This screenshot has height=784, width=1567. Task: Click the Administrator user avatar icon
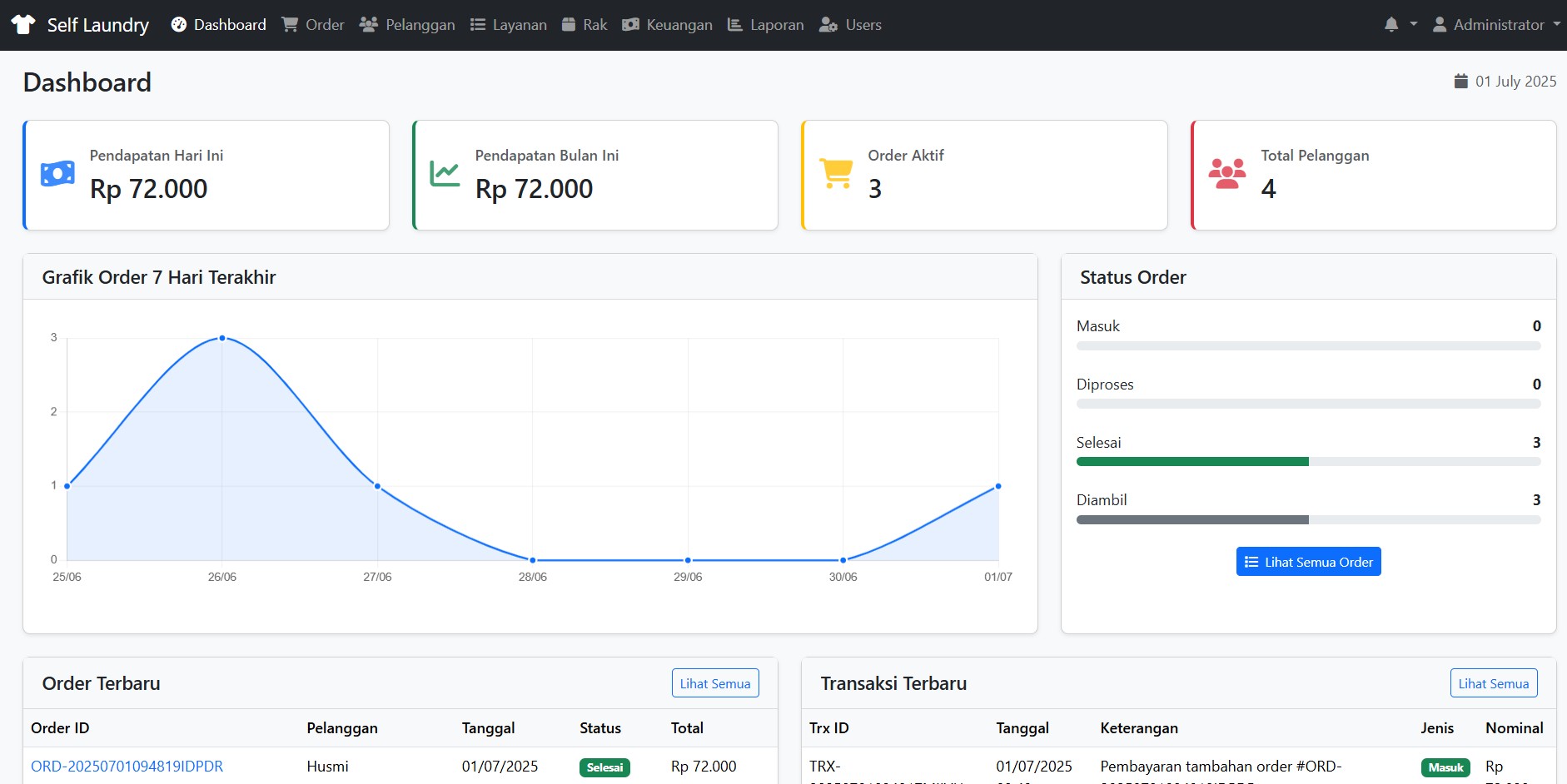[1440, 25]
